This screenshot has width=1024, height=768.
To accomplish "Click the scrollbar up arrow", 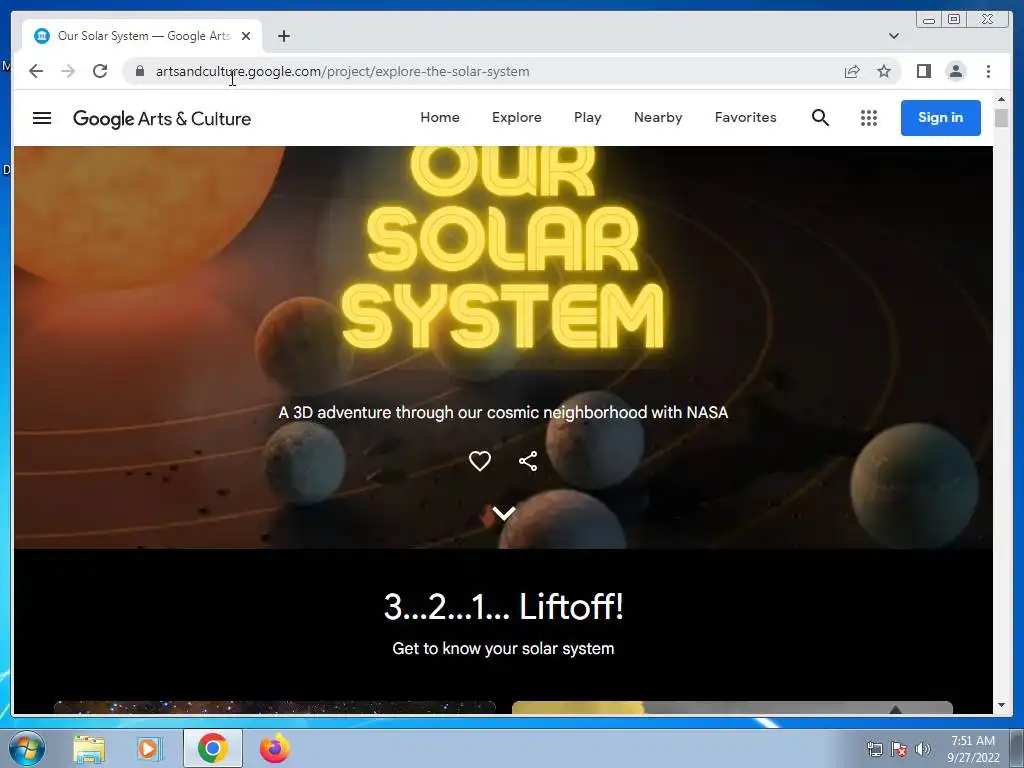I will (x=1001, y=99).
